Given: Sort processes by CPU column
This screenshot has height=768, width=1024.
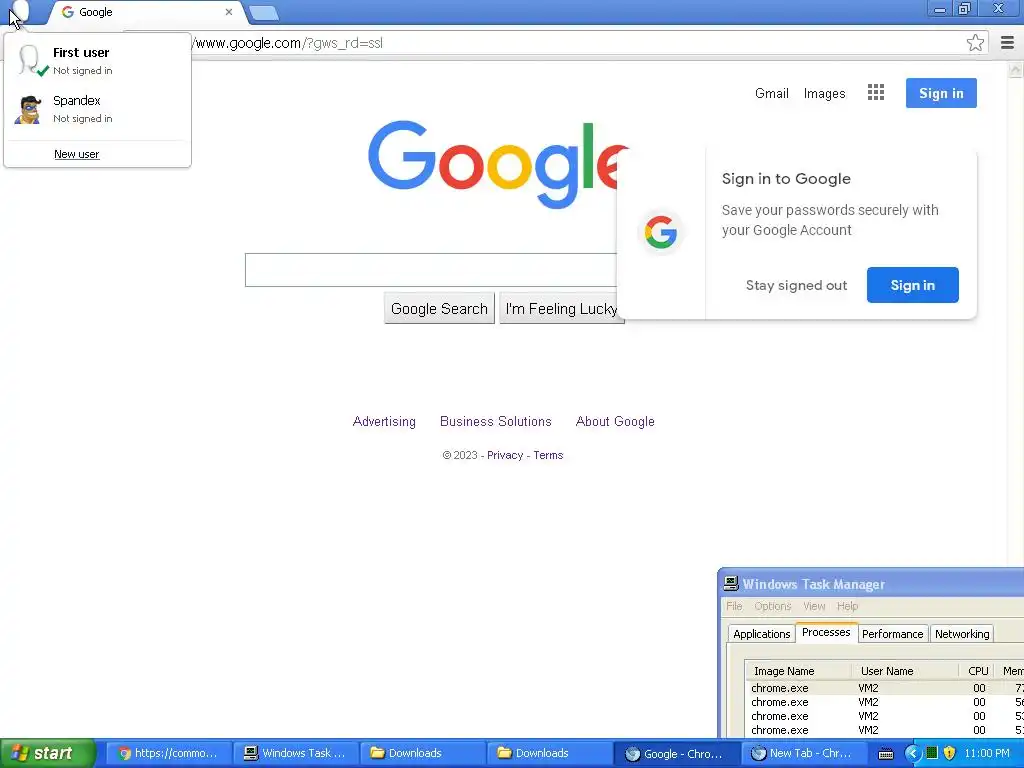Looking at the screenshot, I should pos(978,671).
